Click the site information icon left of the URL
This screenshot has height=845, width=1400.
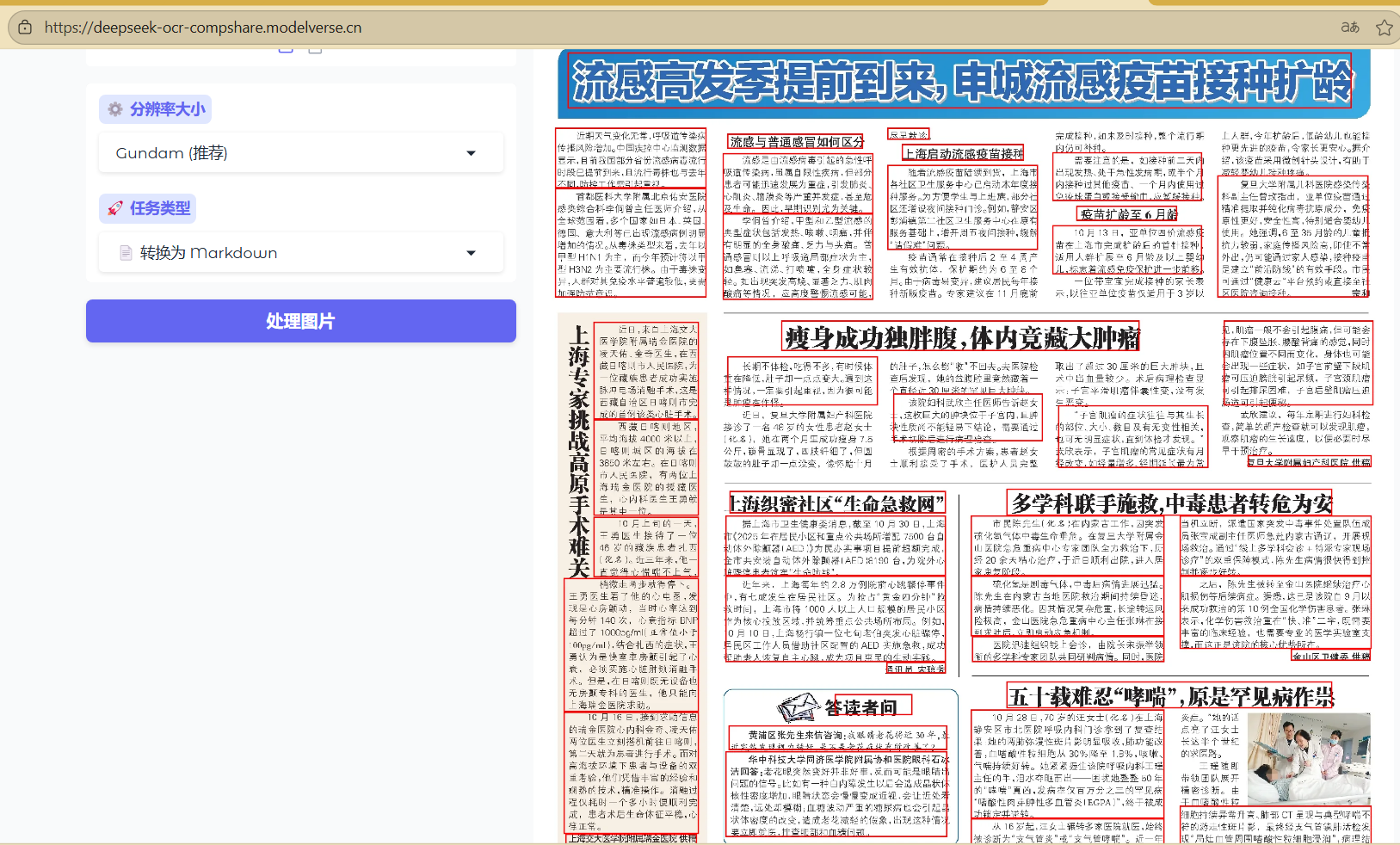[25, 27]
